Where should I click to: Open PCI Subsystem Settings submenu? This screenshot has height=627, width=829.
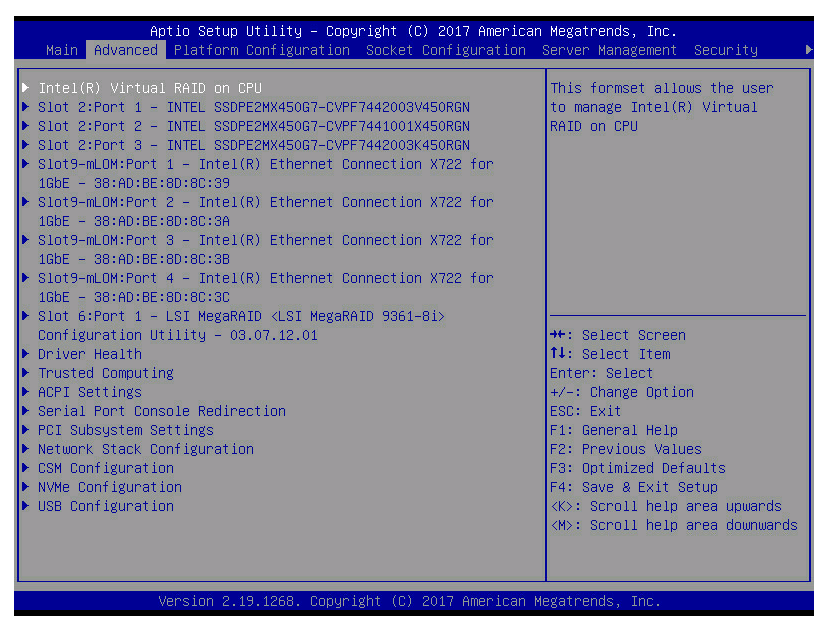pos(125,430)
